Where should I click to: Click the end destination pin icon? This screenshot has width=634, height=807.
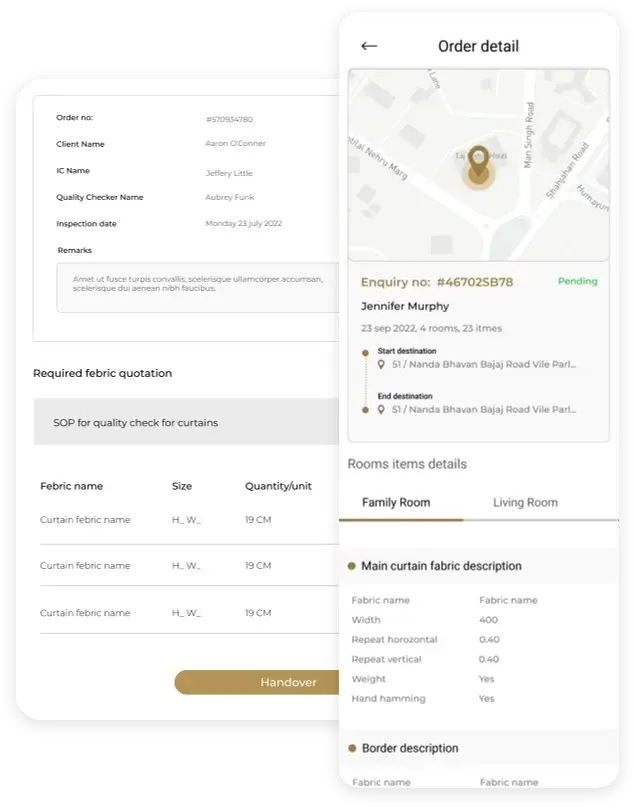381,410
